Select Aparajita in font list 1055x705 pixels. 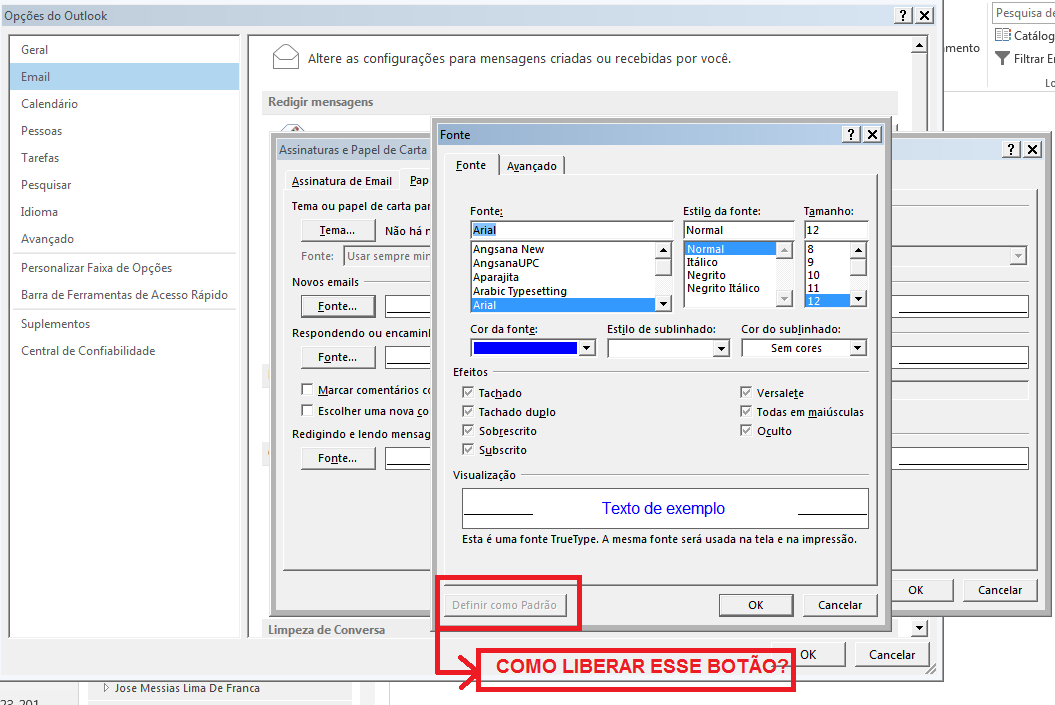pyautogui.click(x=563, y=277)
